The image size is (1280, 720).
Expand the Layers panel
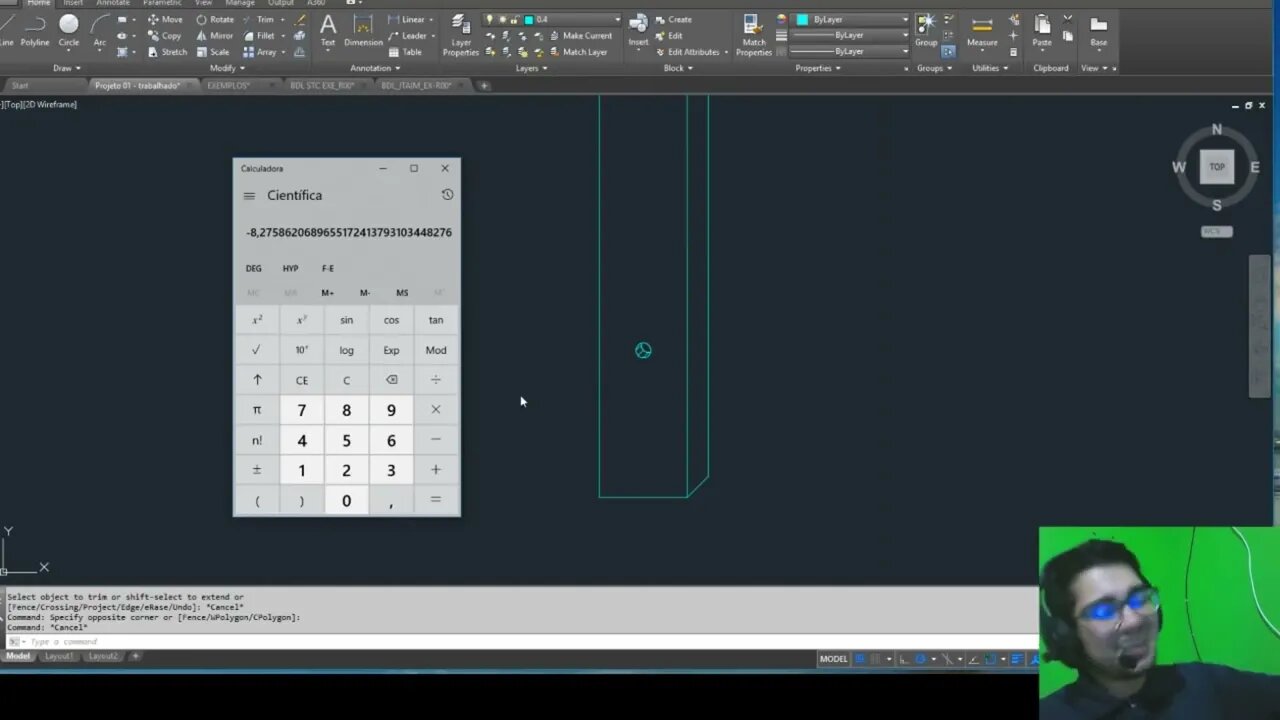tap(531, 68)
